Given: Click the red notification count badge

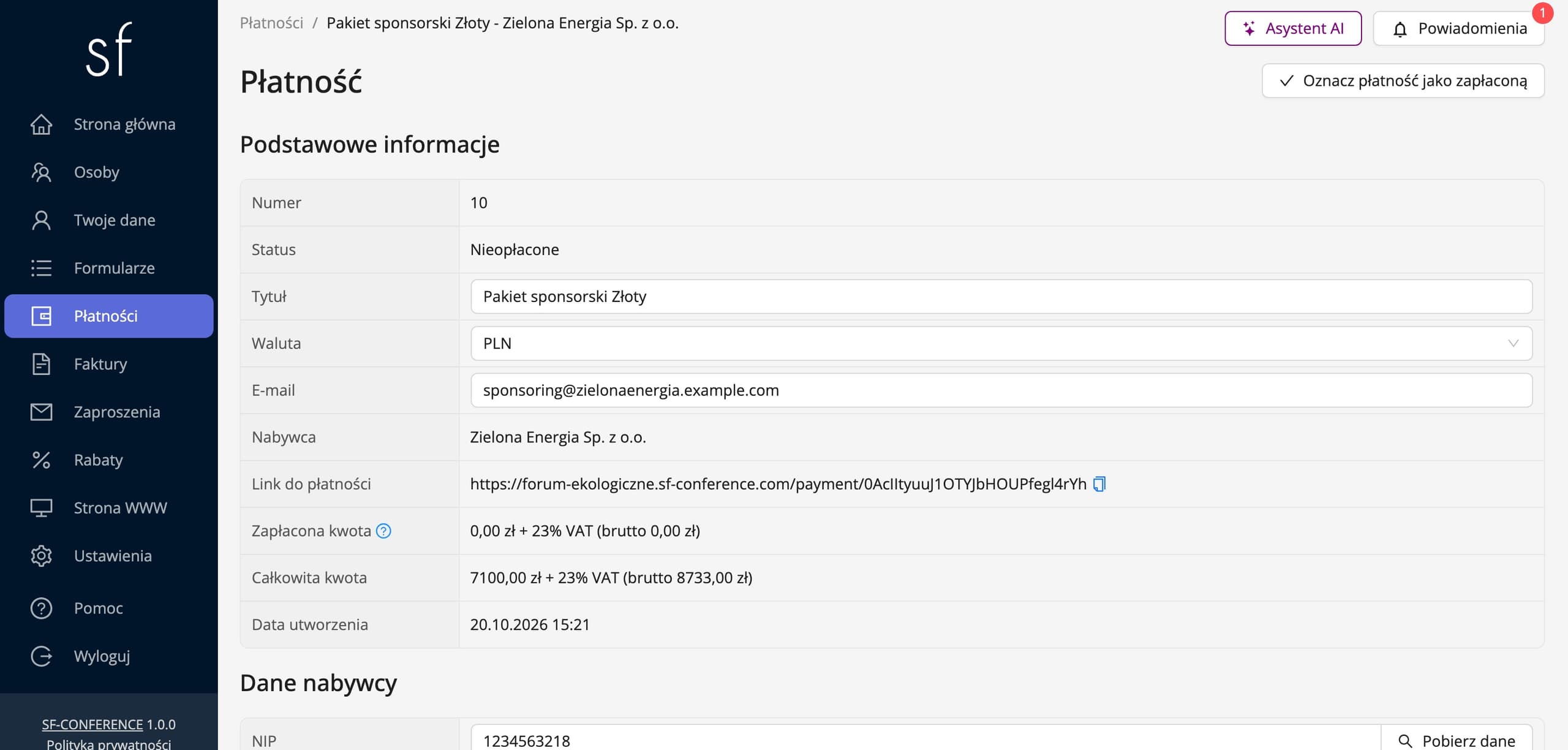Looking at the screenshot, I should [x=1542, y=13].
